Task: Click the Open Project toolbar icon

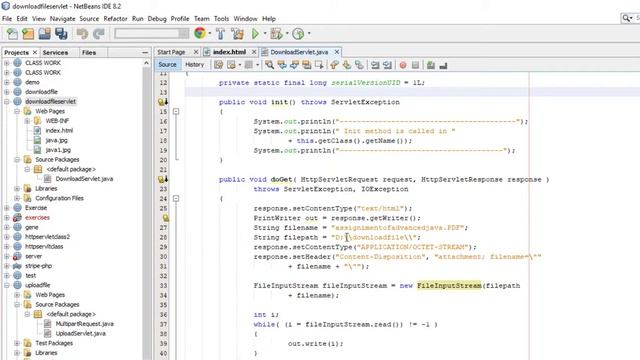Action: [44, 34]
